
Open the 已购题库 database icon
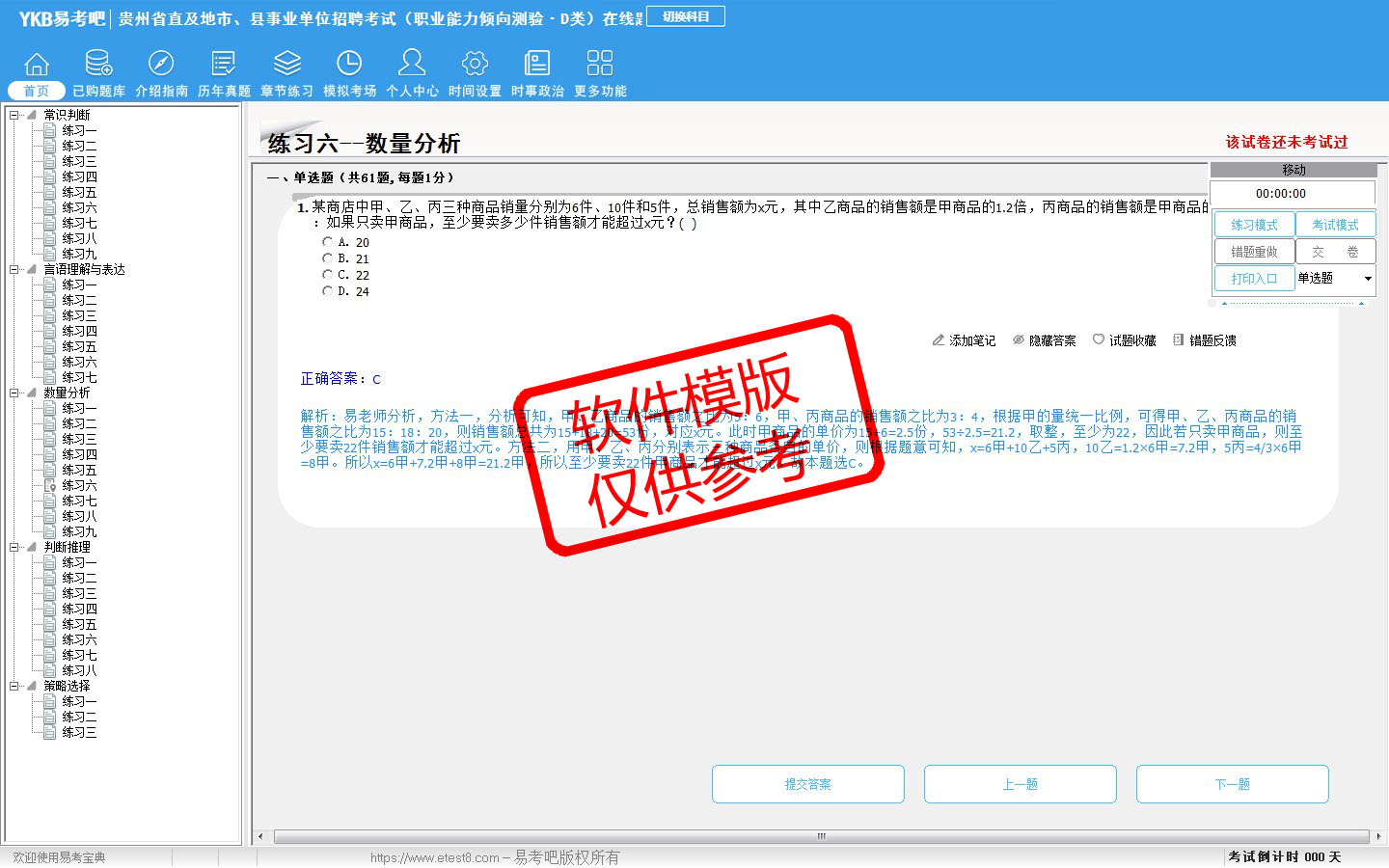(x=98, y=65)
